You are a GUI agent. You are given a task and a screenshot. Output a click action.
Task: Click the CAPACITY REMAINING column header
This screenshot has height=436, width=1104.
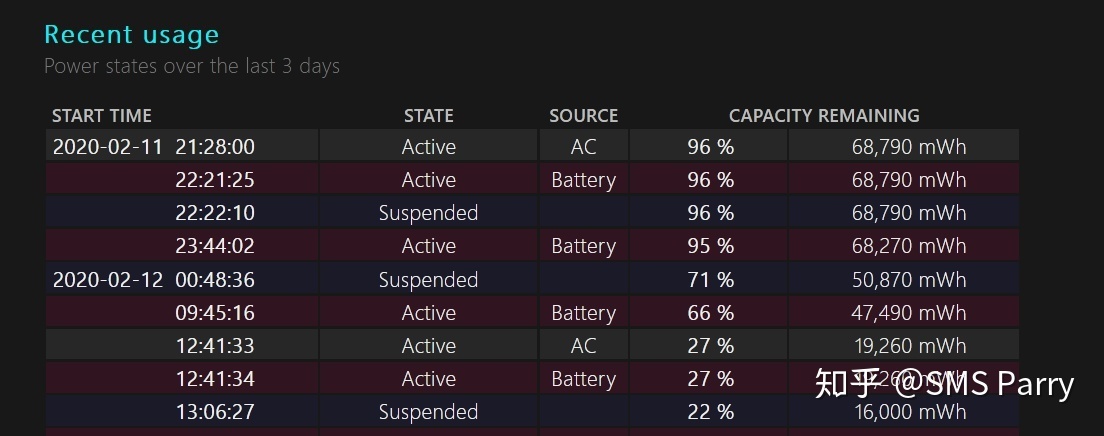(823, 116)
